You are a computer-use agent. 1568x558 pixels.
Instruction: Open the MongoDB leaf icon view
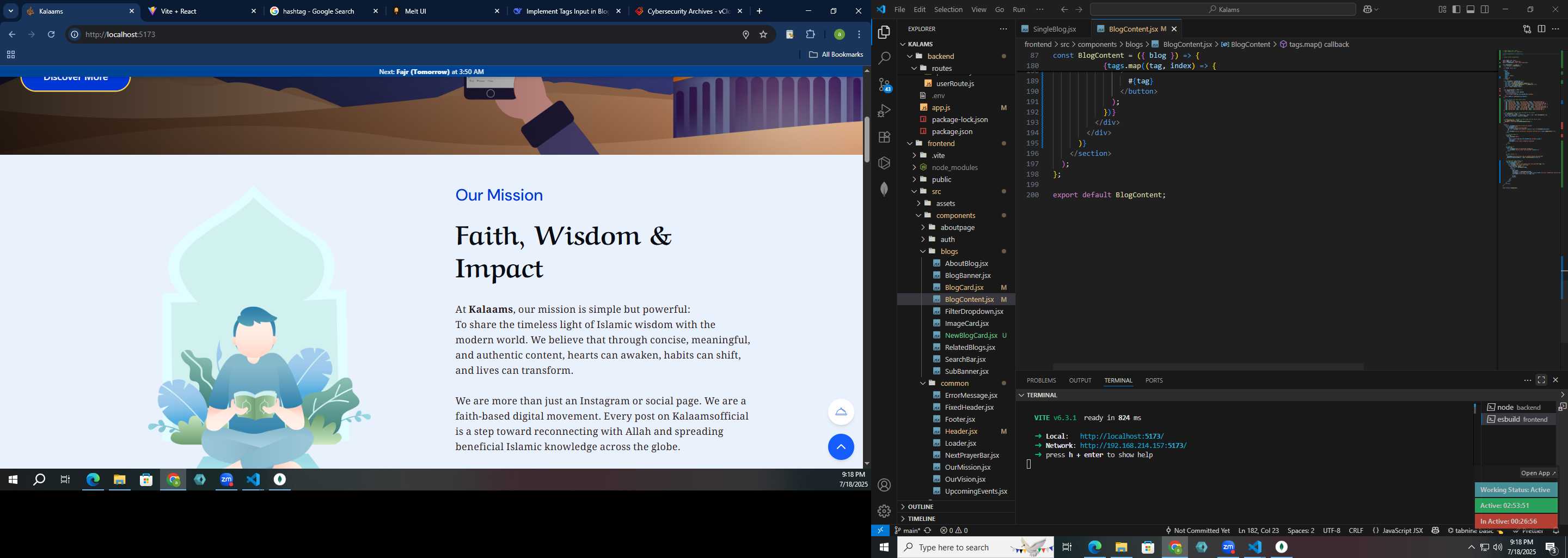coord(884,190)
